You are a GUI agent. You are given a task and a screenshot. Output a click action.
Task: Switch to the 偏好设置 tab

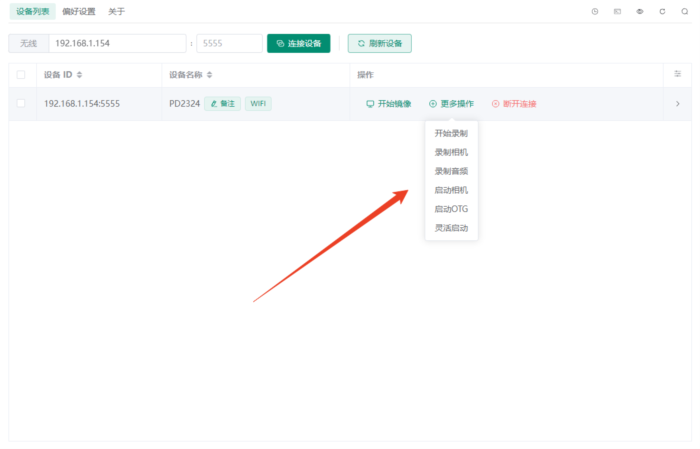tap(79, 11)
